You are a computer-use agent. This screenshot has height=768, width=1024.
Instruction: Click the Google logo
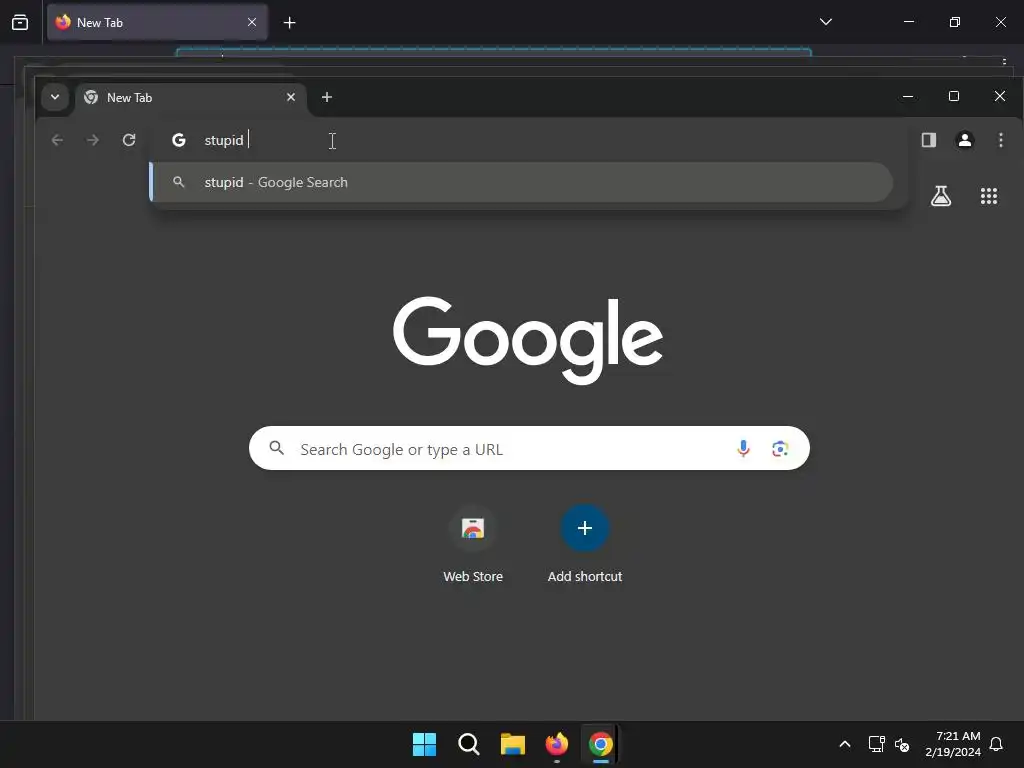click(528, 340)
